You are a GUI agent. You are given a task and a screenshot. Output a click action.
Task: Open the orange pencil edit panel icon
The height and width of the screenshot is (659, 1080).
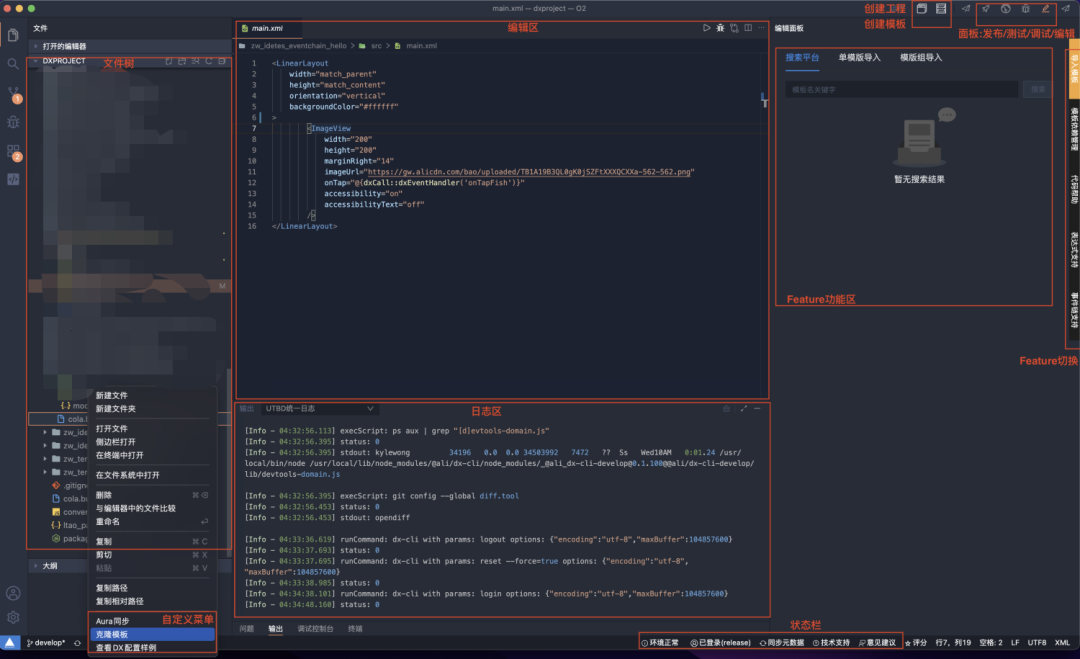[1046, 9]
